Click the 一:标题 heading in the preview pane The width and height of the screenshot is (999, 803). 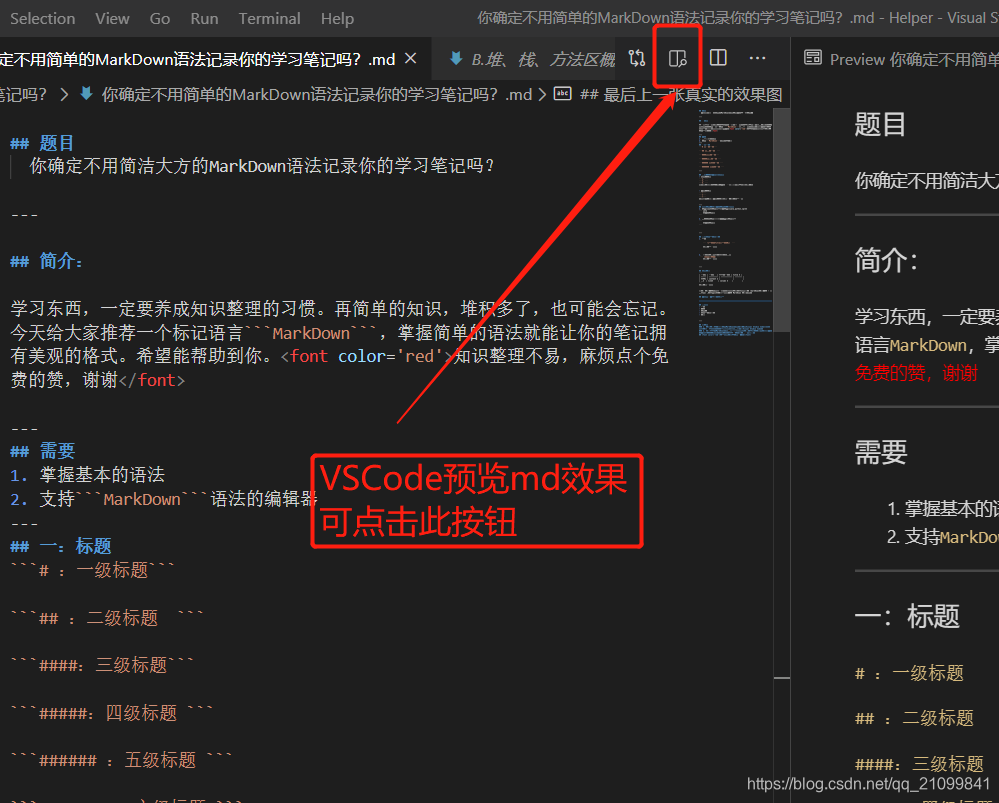(x=907, y=616)
